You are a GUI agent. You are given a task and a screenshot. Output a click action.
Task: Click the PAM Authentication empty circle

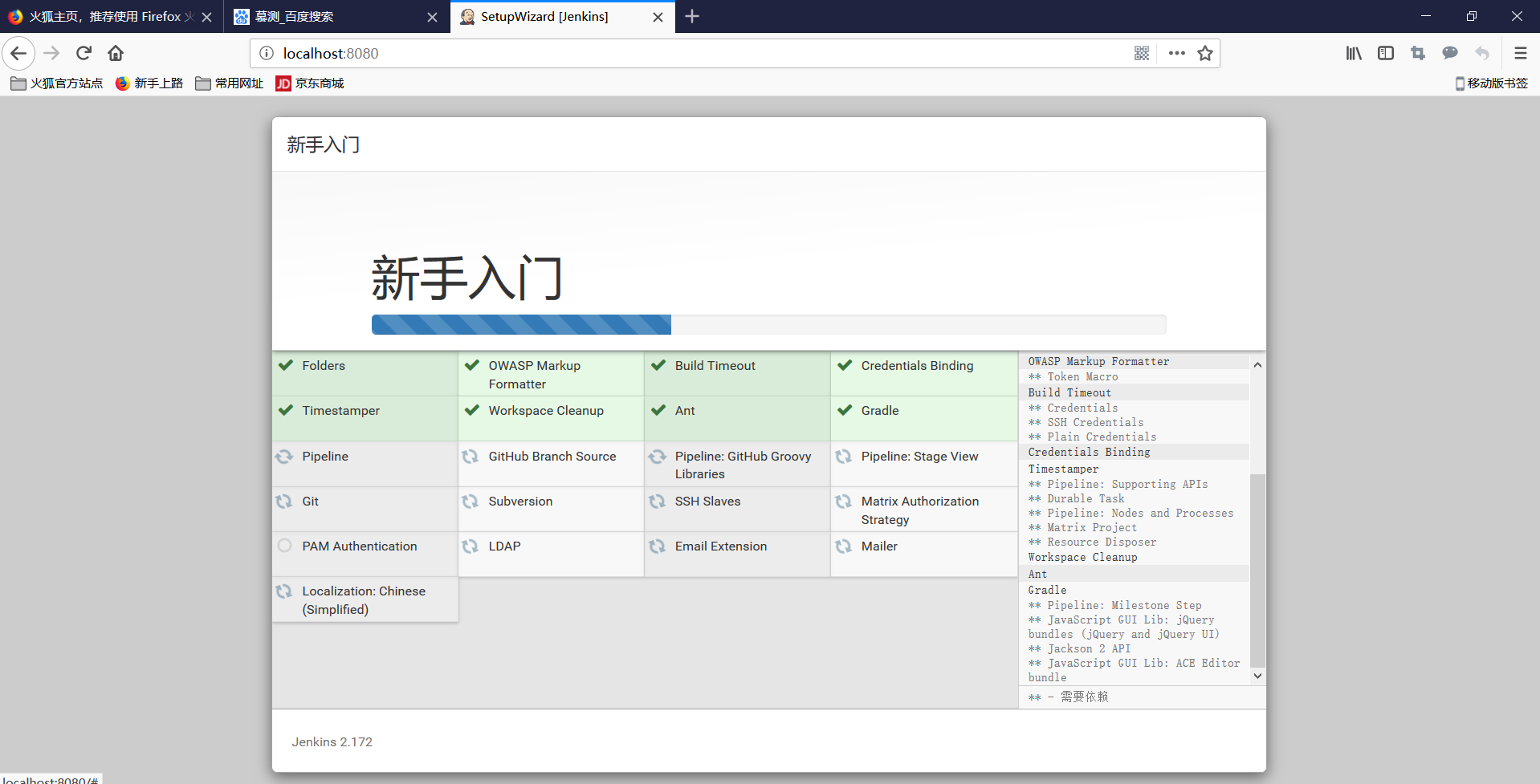284,546
